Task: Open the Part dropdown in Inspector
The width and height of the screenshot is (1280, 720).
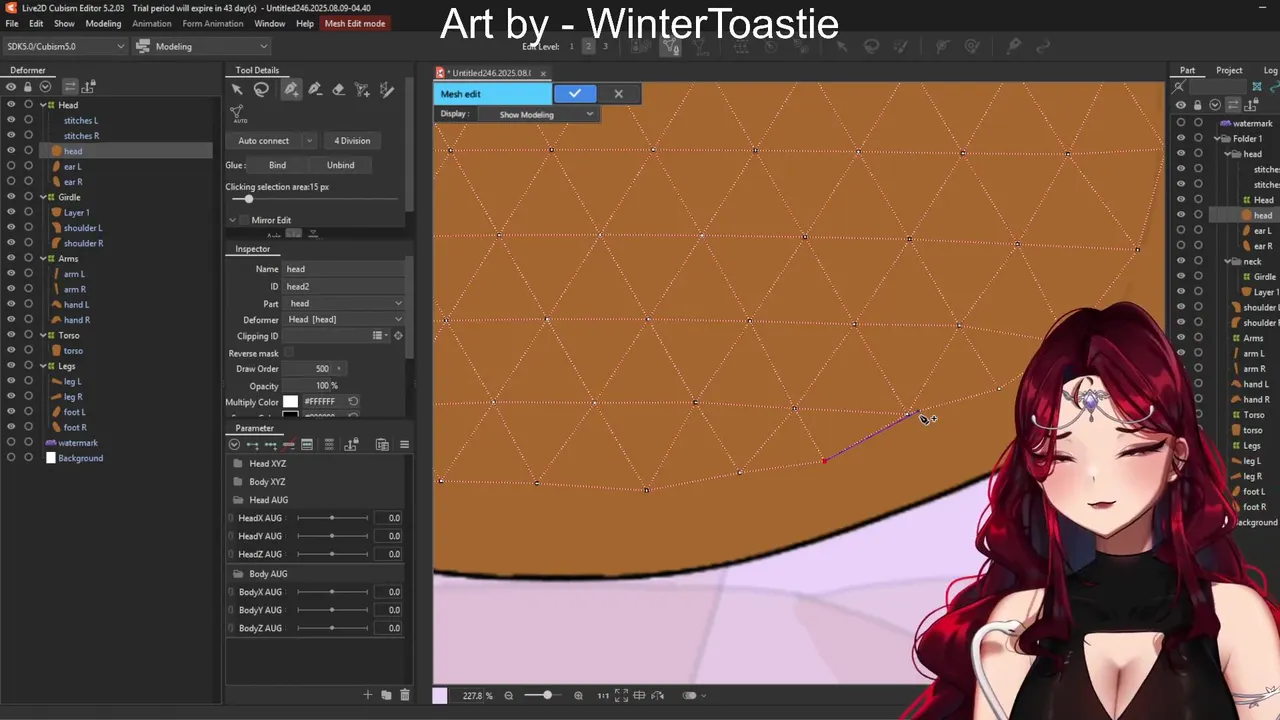Action: (345, 303)
